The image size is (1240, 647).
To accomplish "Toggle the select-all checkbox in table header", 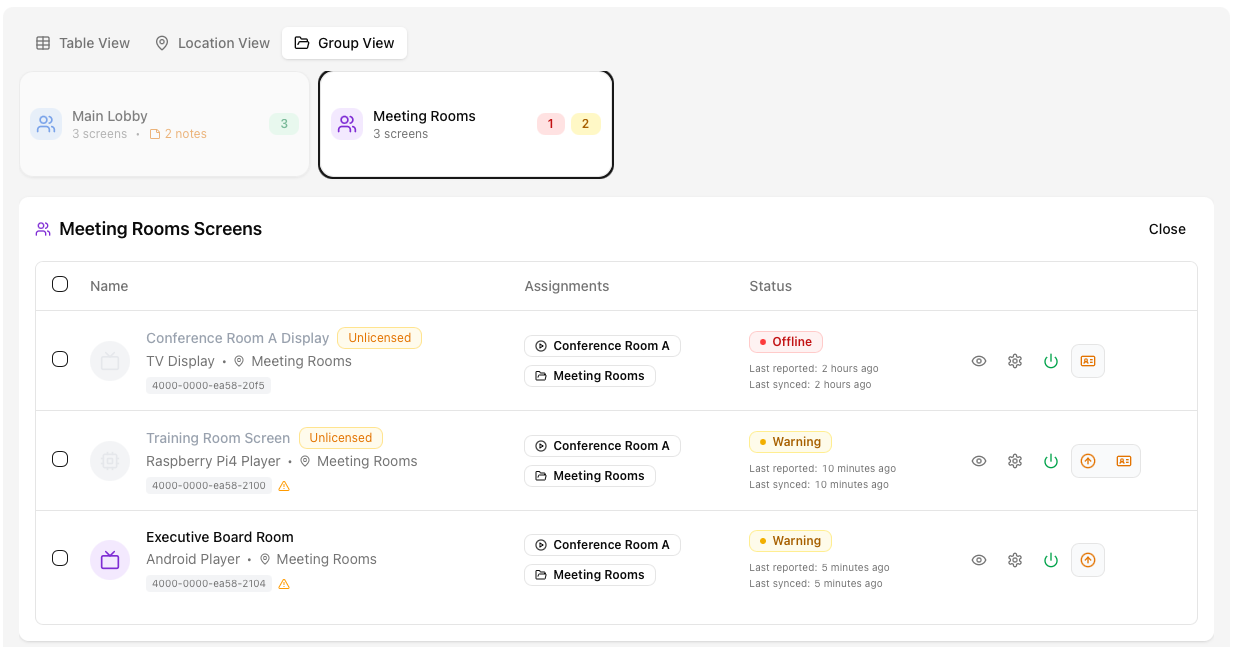I will [x=60, y=284].
